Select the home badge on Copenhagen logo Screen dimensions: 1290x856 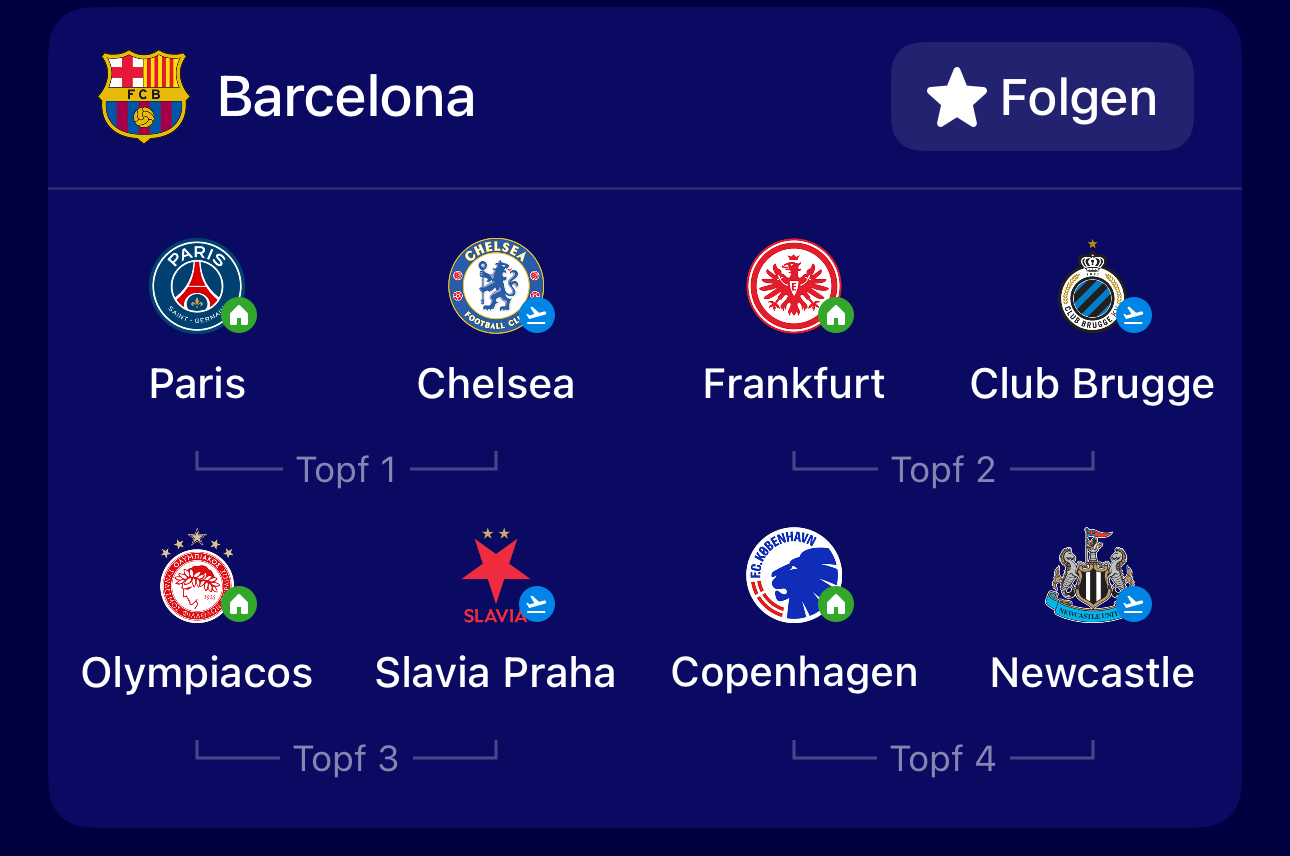click(836, 604)
